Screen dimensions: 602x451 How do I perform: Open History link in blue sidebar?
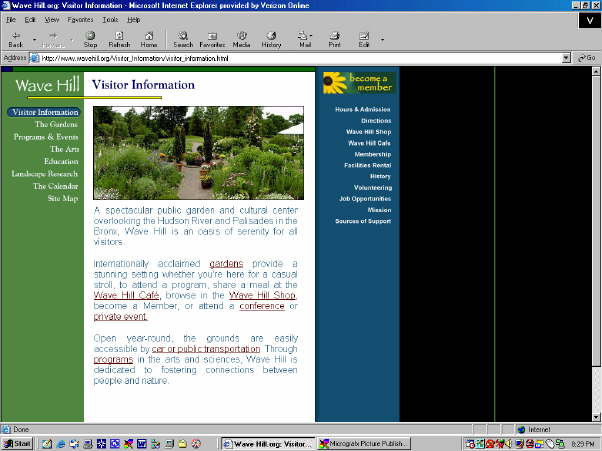380,176
